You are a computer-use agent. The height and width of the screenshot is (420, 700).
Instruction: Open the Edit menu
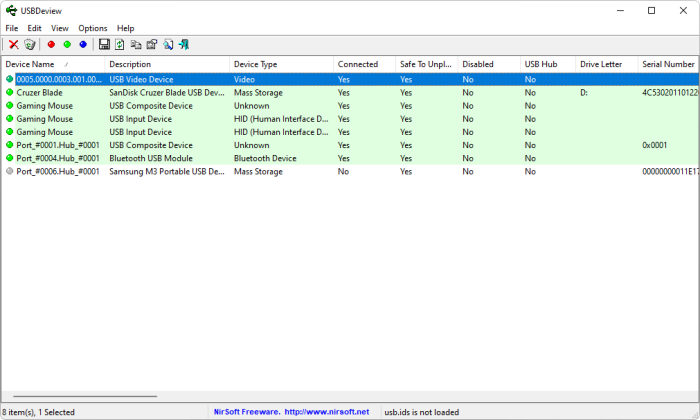click(34, 28)
